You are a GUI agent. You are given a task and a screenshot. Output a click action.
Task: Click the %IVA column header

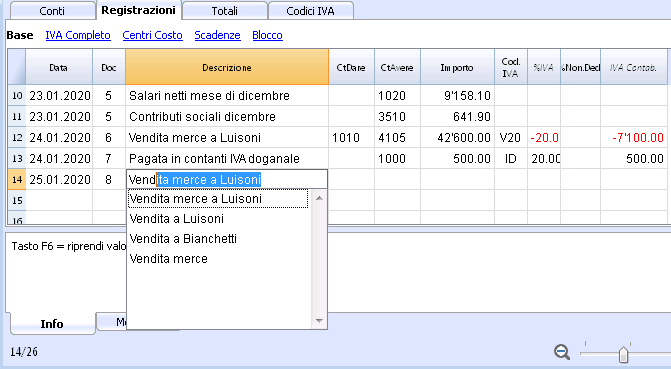[x=543, y=67]
